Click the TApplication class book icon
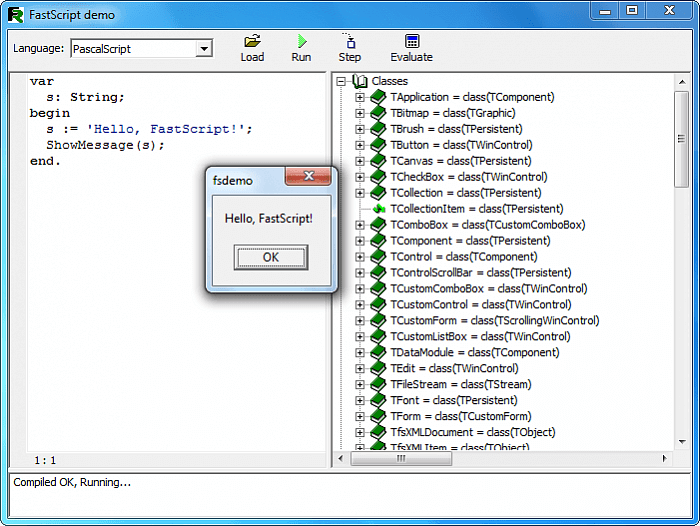Viewport: 700px width, 526px height. click(x=378, y=97)
